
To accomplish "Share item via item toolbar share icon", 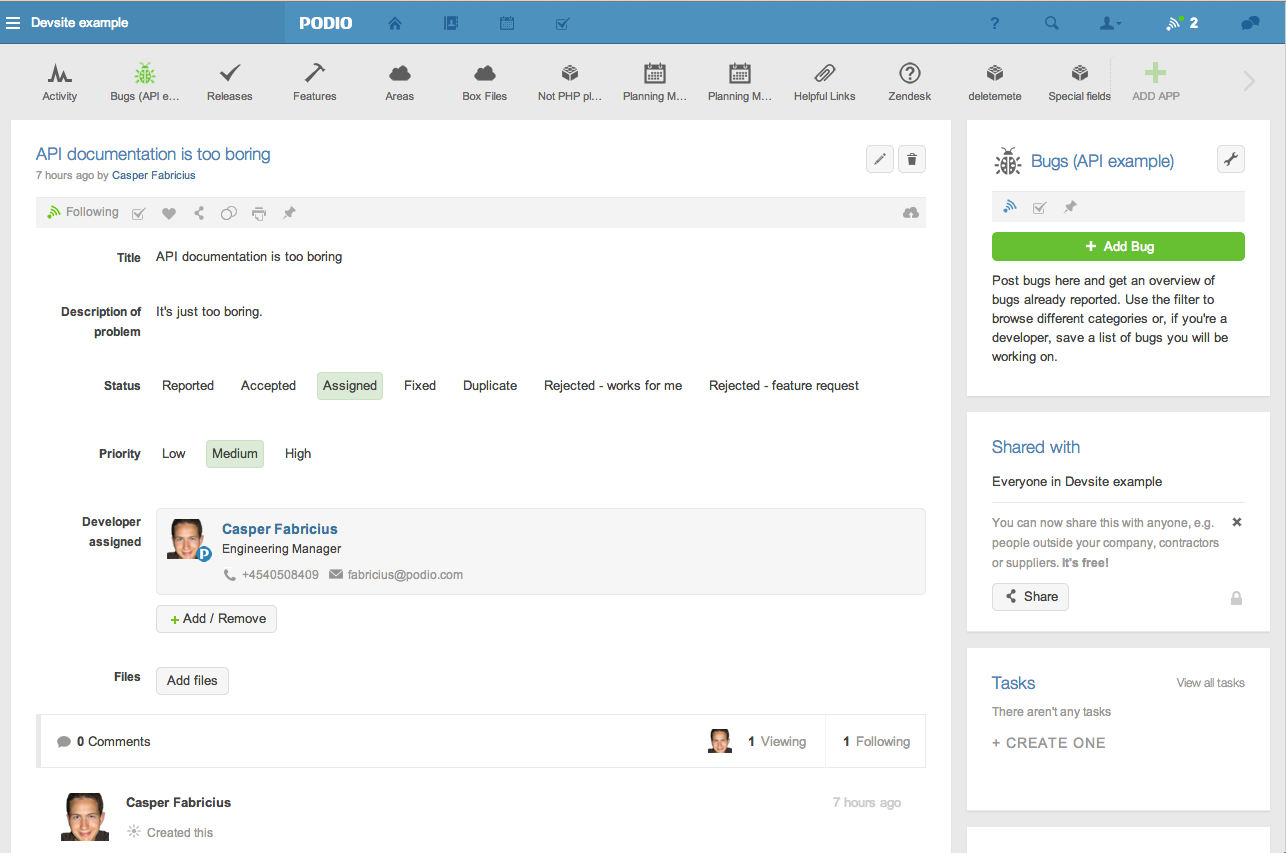I will click(x=199, y=213).
